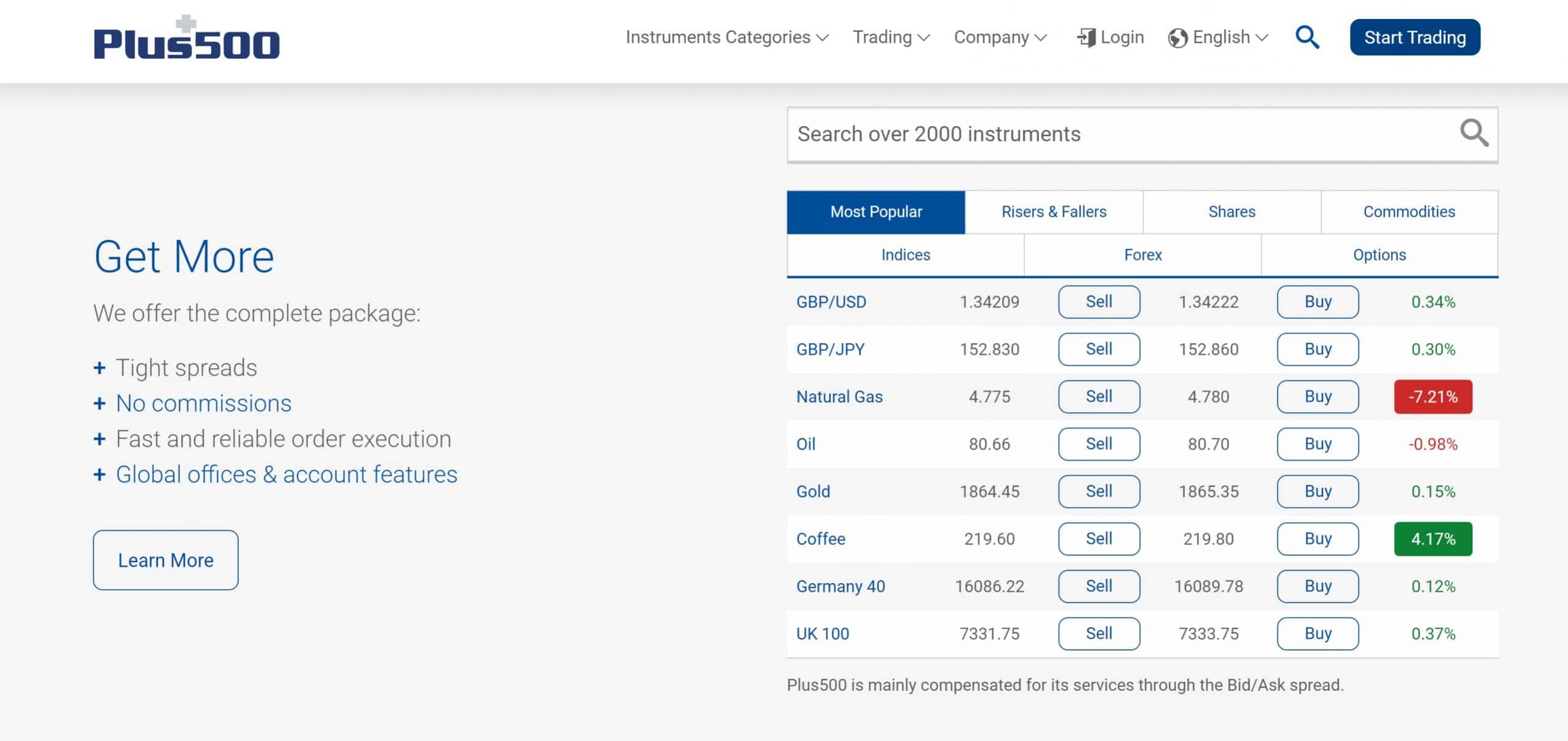The image size is (1568, 741).
Task: Click the -0.98% Oil change value
Action: [x=1433, y=444]
